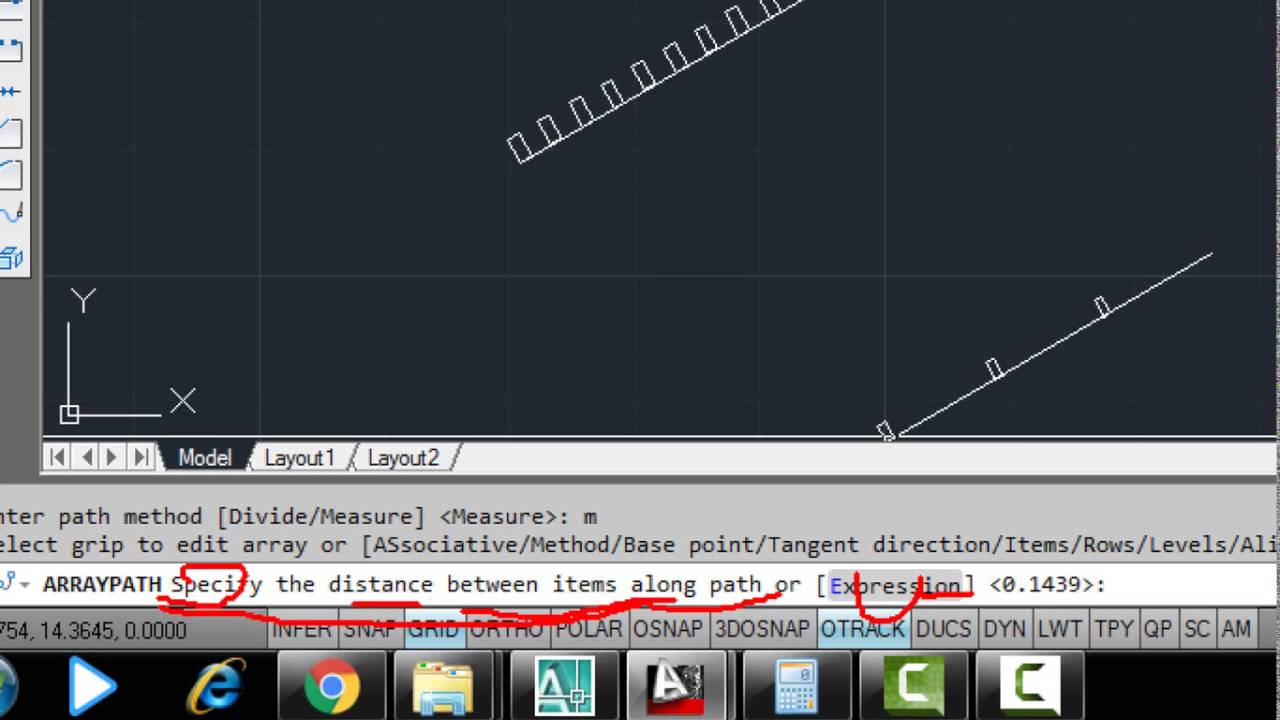
Task: Click the UCS origin icon in drawing area
Action: pyautogui.click(x=69, y=414)
